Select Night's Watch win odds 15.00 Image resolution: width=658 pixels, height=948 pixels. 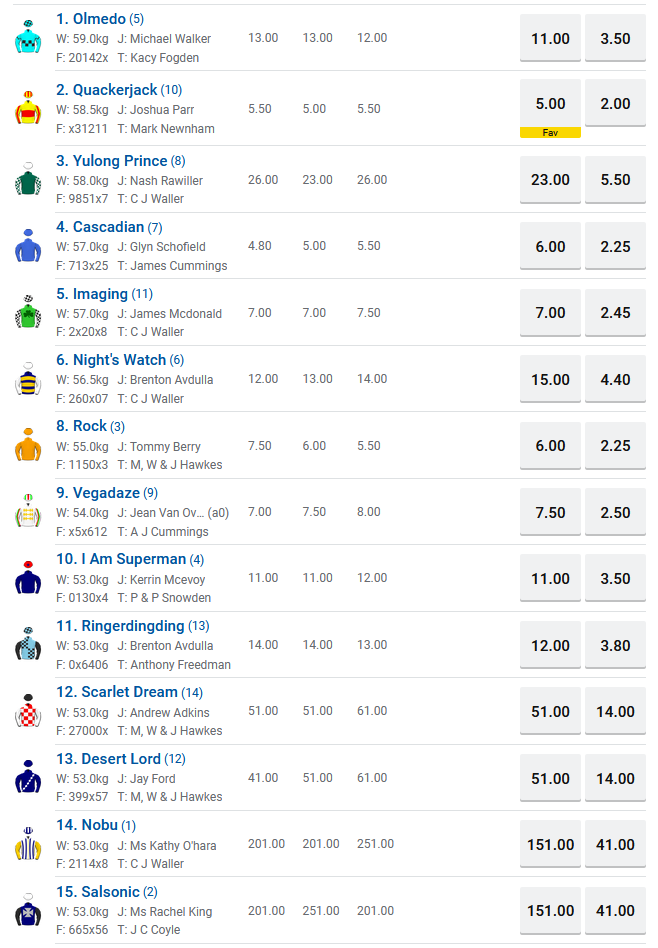(x=550, y=380)
